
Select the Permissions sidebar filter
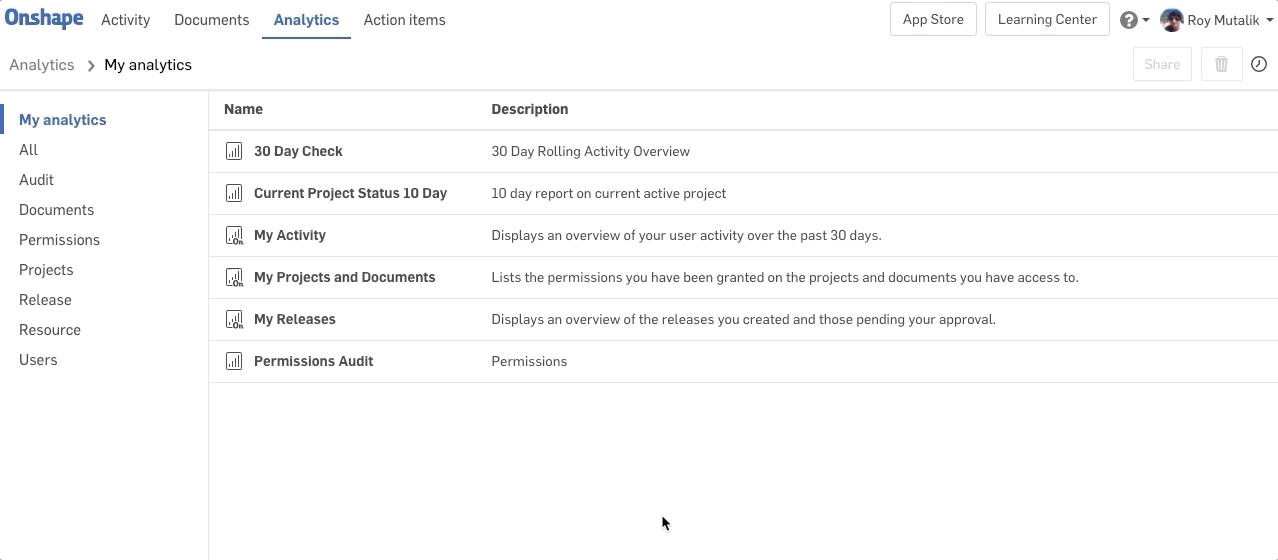point(60,240)
